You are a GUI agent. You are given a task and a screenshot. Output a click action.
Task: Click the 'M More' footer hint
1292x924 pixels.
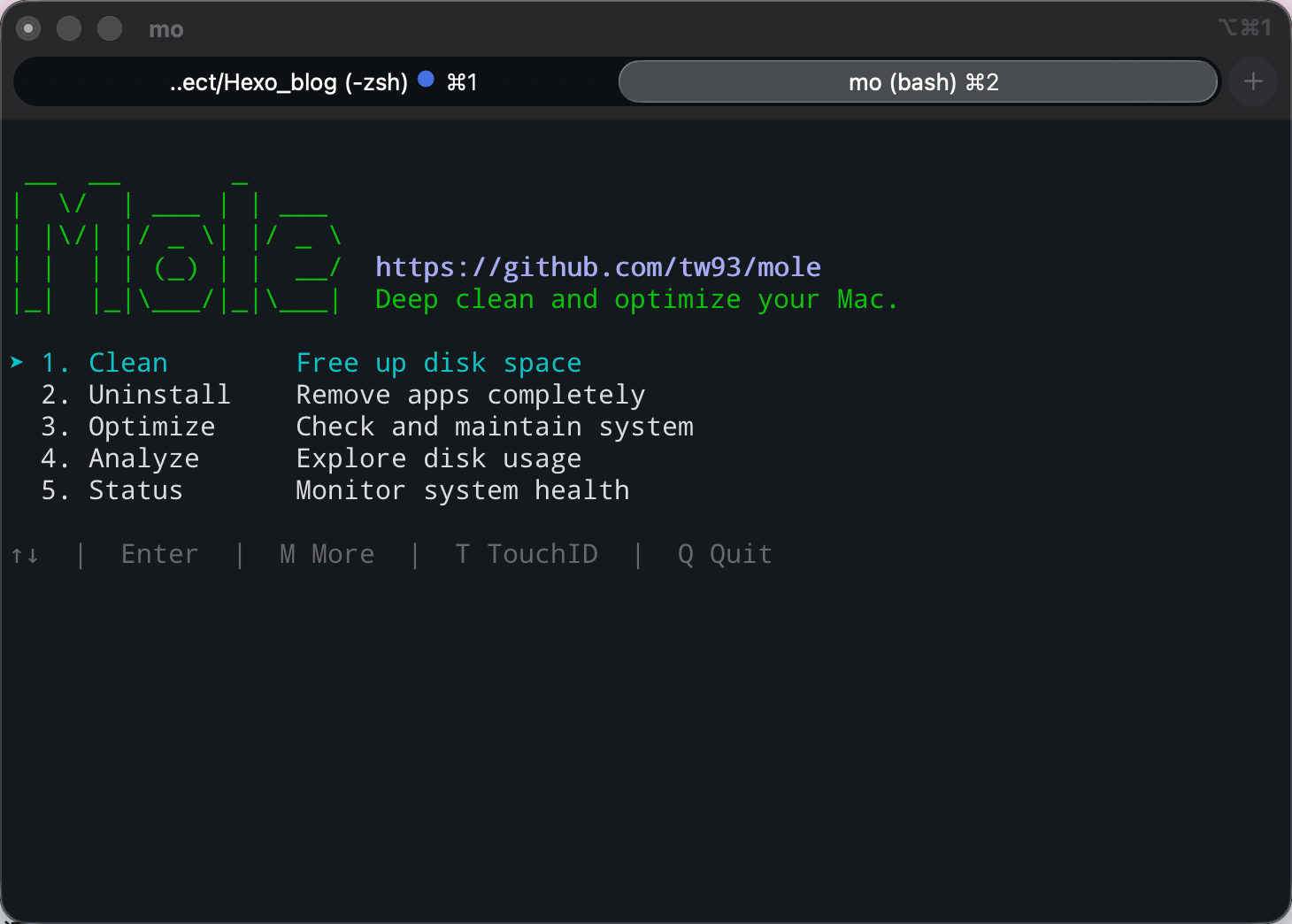327,554
